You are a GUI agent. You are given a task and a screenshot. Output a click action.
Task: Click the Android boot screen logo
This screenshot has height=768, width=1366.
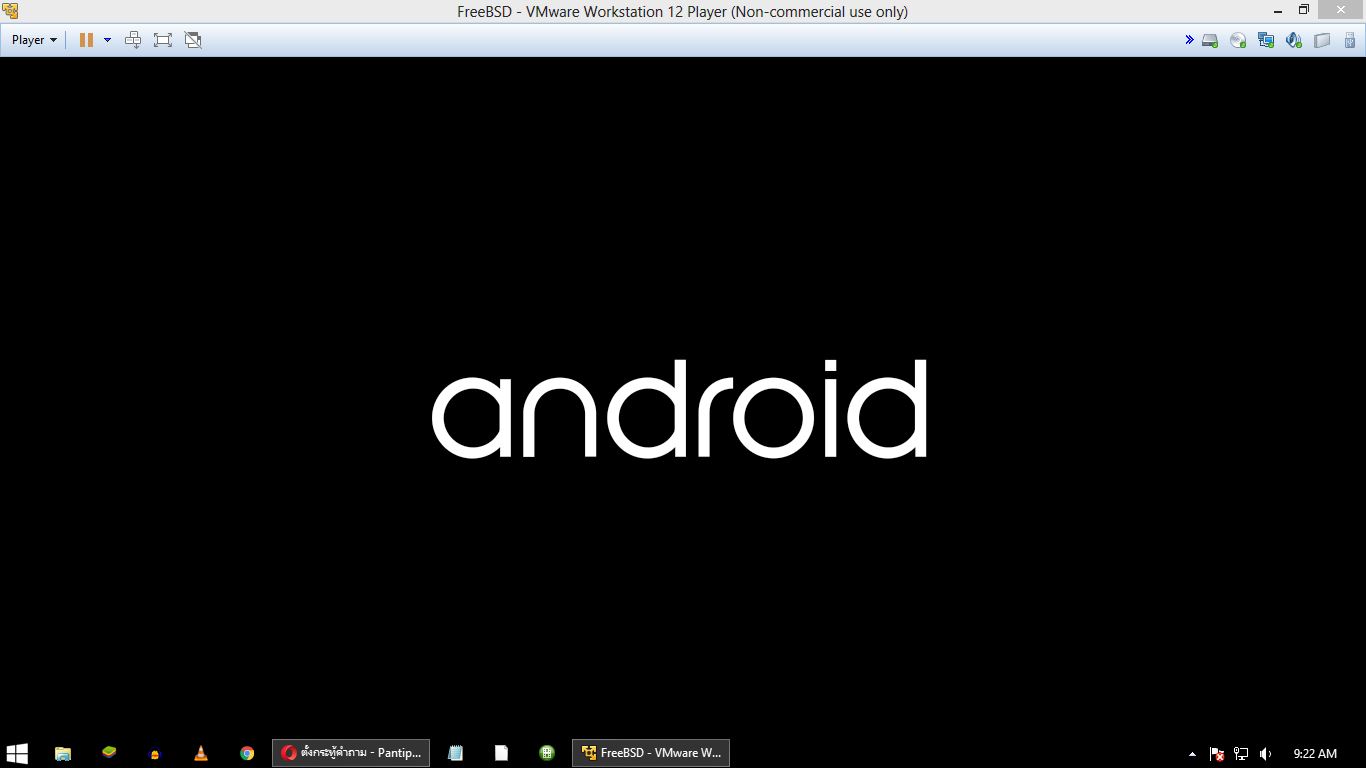(x=679, y=409)
